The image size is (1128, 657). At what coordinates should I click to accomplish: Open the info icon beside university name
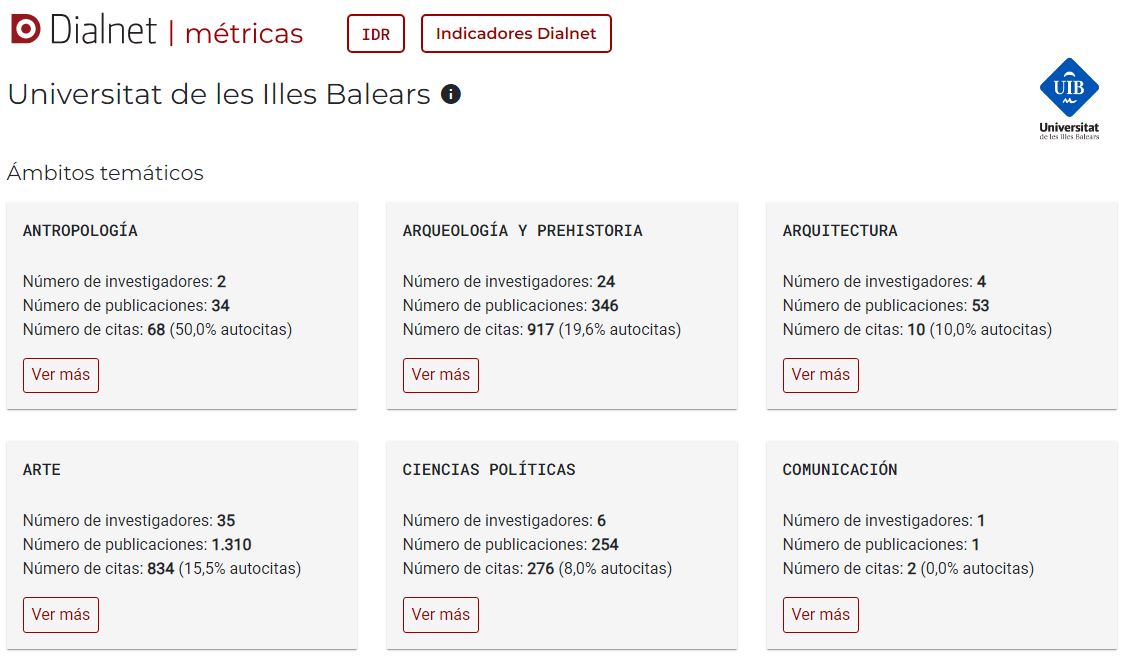[451, 94]
